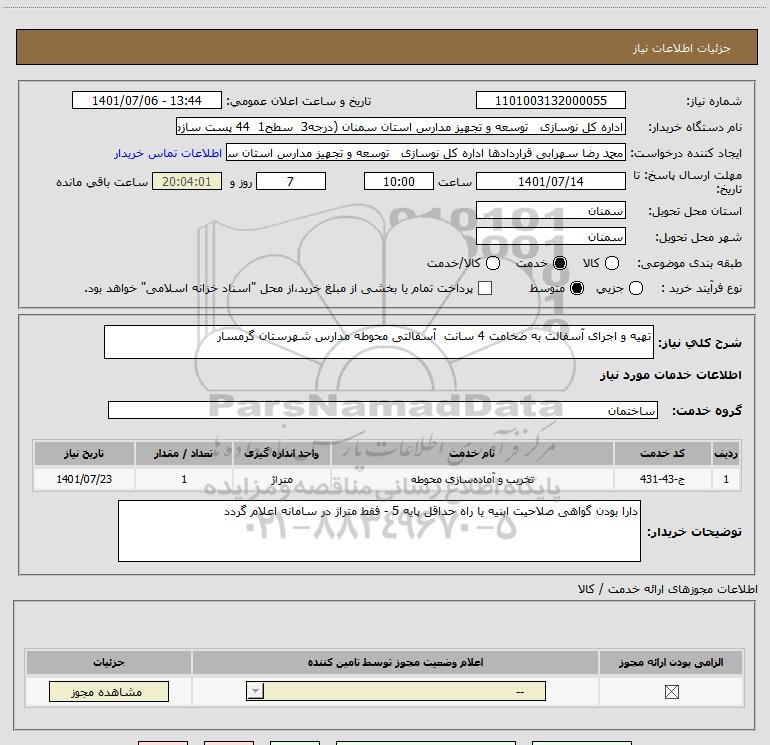Click the need date cell 1401/07/23

coord(84,479)
